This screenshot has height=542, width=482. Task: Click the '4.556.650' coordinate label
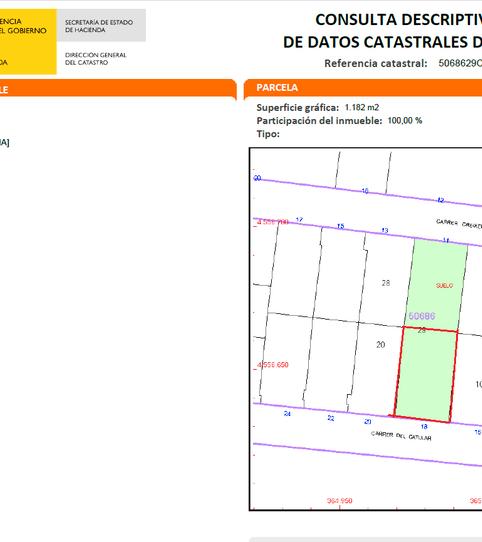point(273,365)
